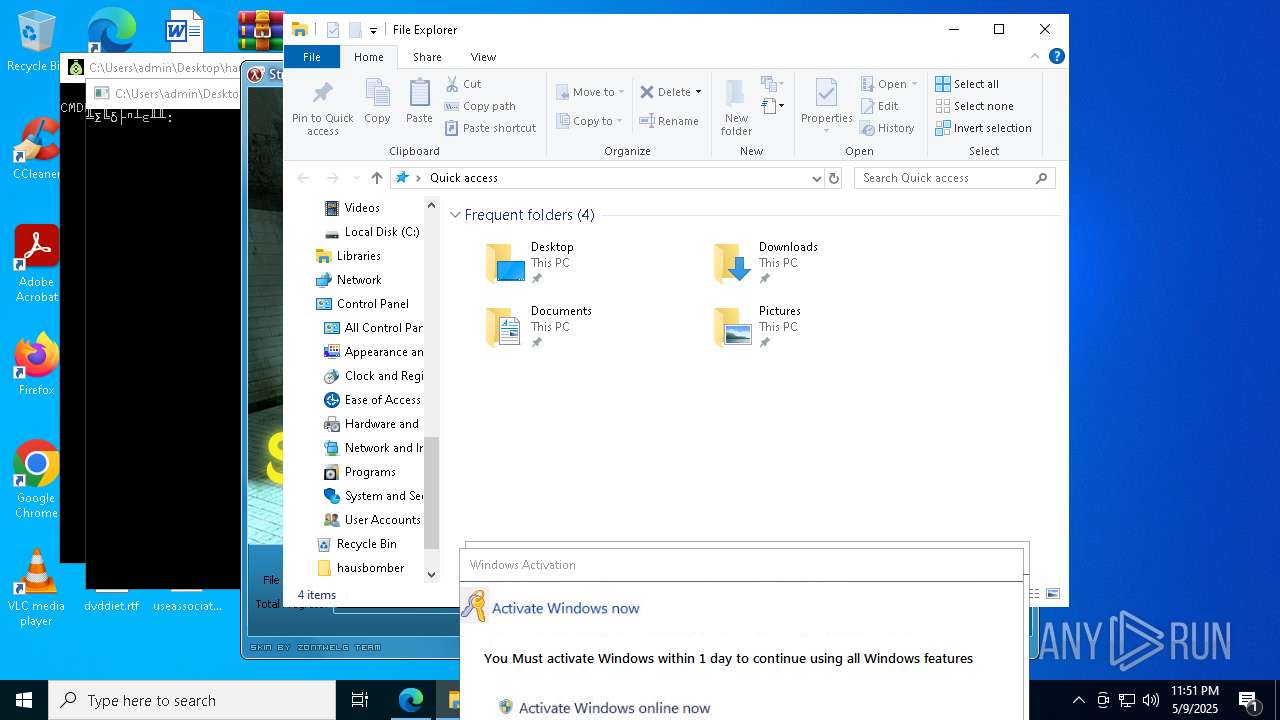Click Paste shortcut in the ribbon
Viewport: 1280px width, 720px height.
coord(490,128)
